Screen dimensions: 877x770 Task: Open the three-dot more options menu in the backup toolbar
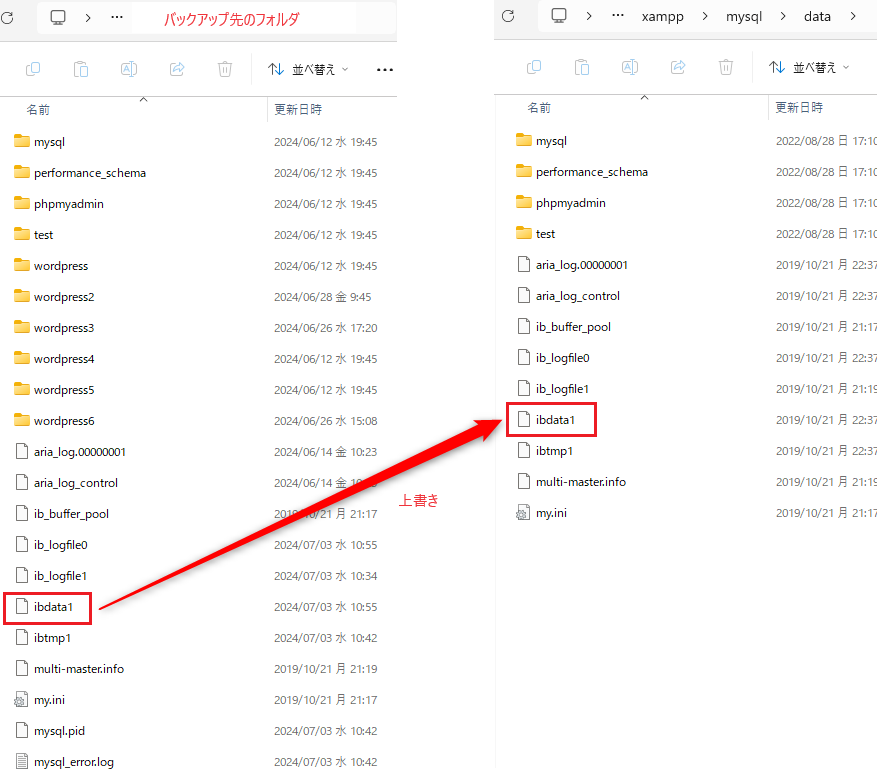click(x=385, y=69)
